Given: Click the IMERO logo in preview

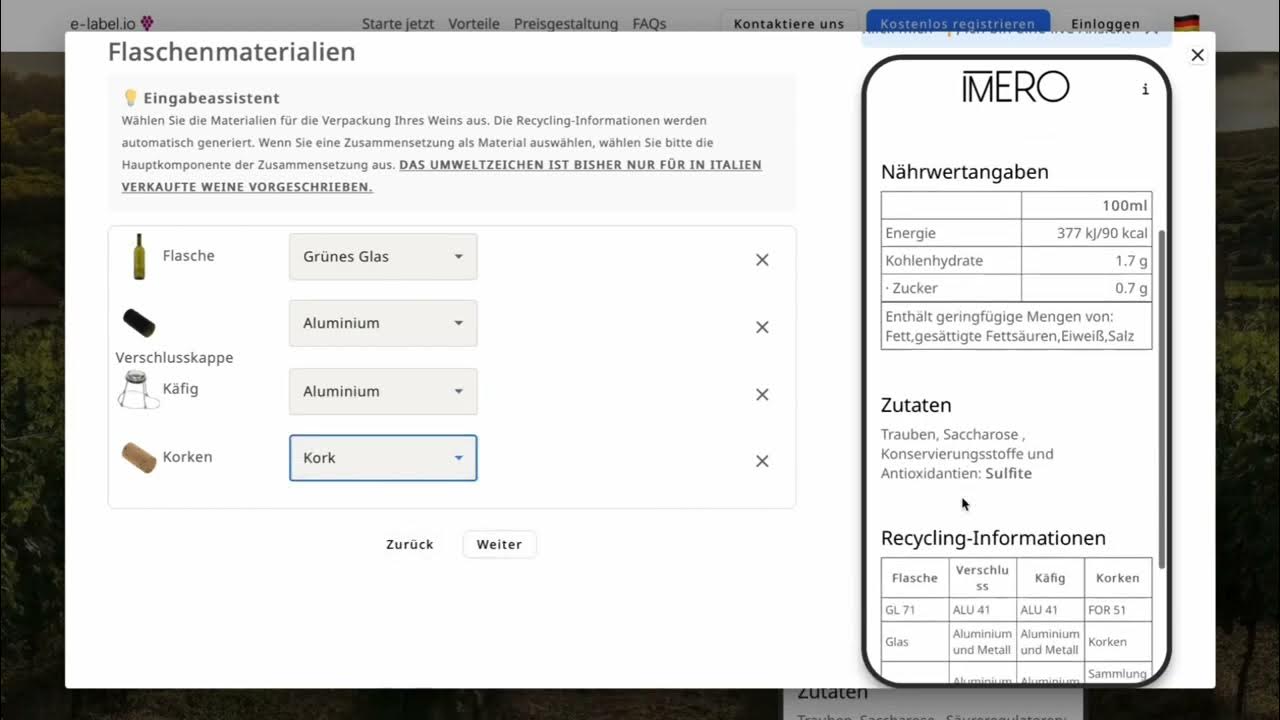Looking at the screenshot, I should pyautogui.click(x=1016, y=87).
